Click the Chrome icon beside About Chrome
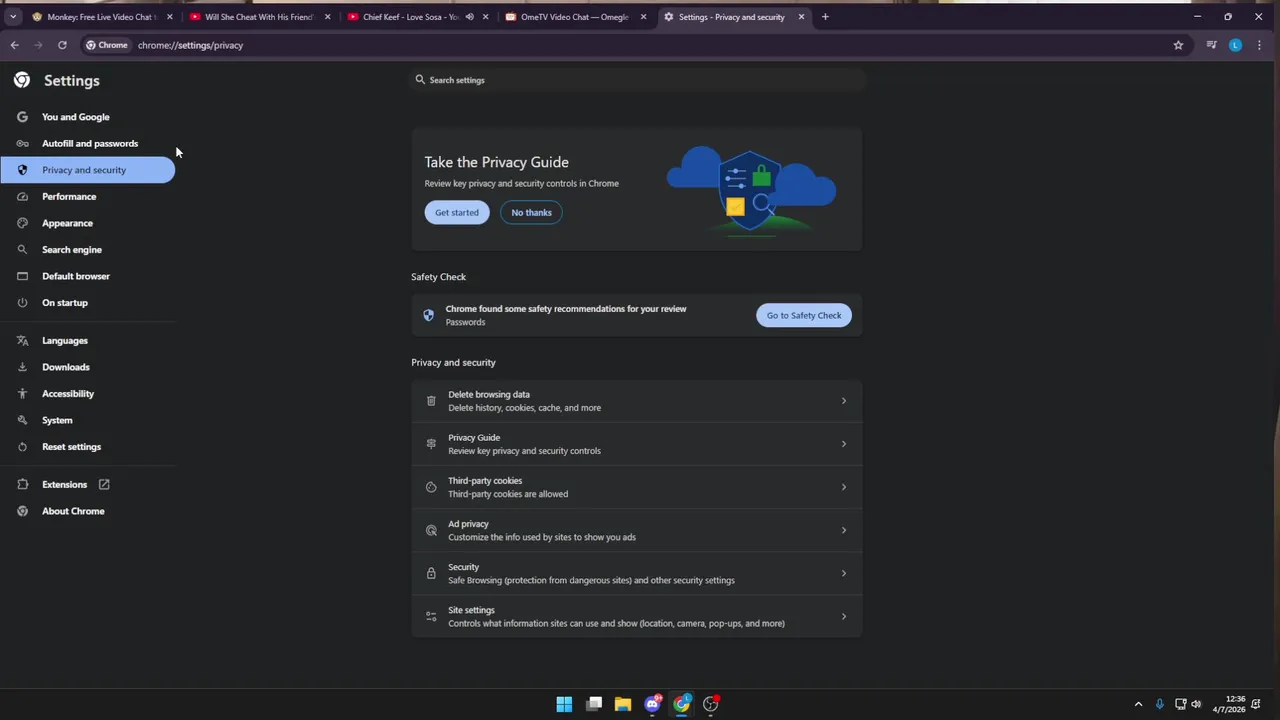Viewport: 1280px width, 720px height. click(22, 511)
